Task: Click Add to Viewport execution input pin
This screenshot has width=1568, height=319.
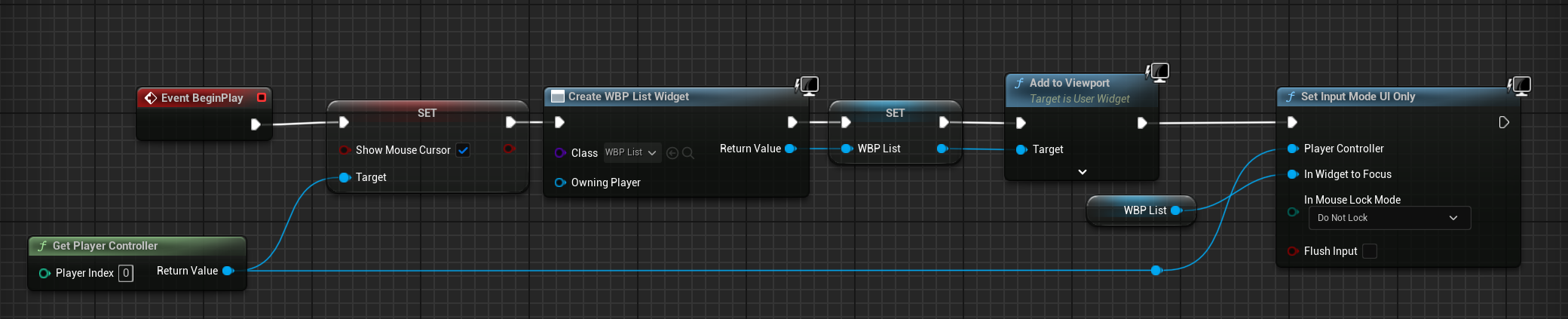Action: tap(1021, 123)
